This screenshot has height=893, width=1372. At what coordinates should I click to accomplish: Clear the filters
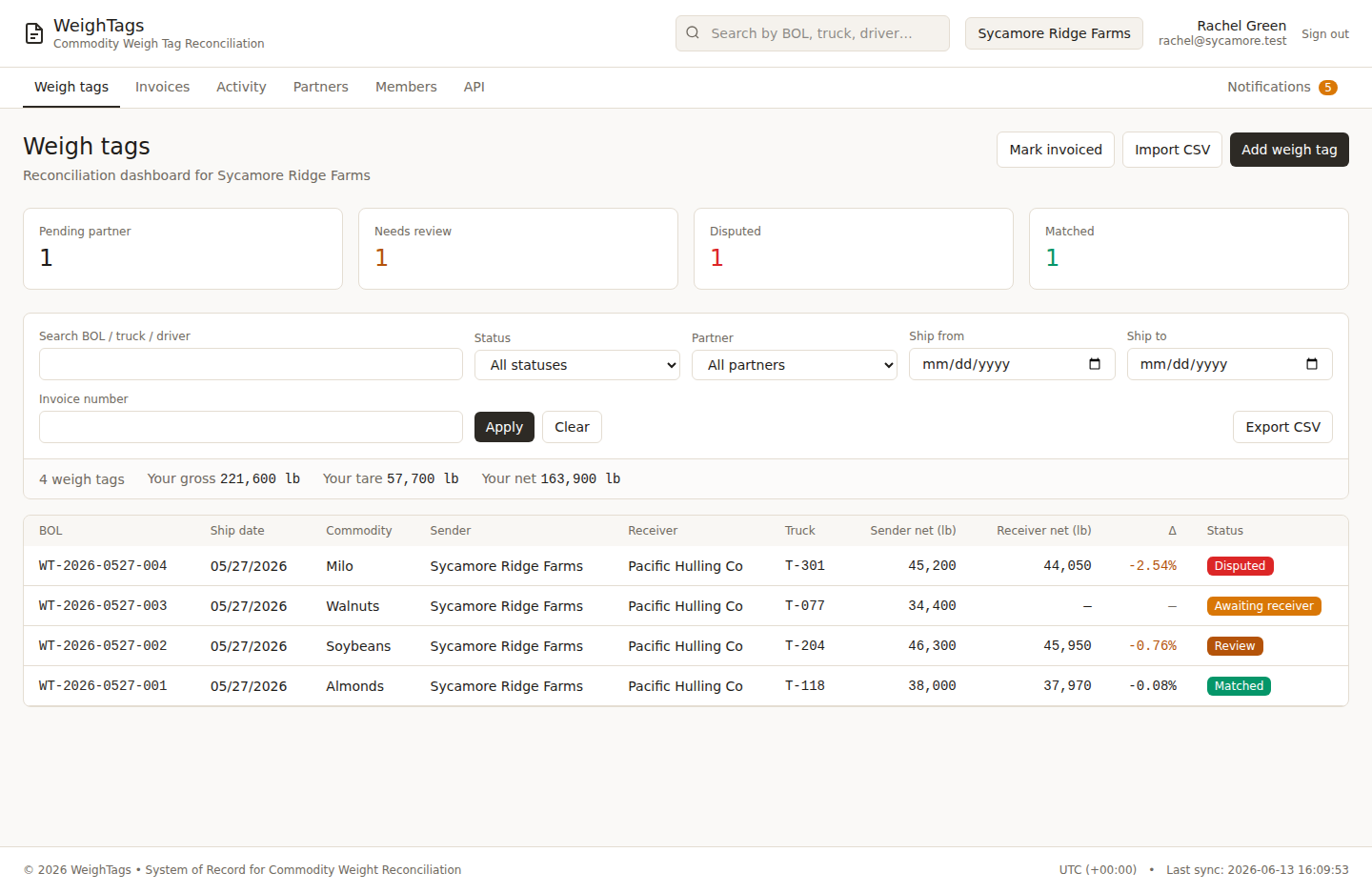tap(572, 427)
